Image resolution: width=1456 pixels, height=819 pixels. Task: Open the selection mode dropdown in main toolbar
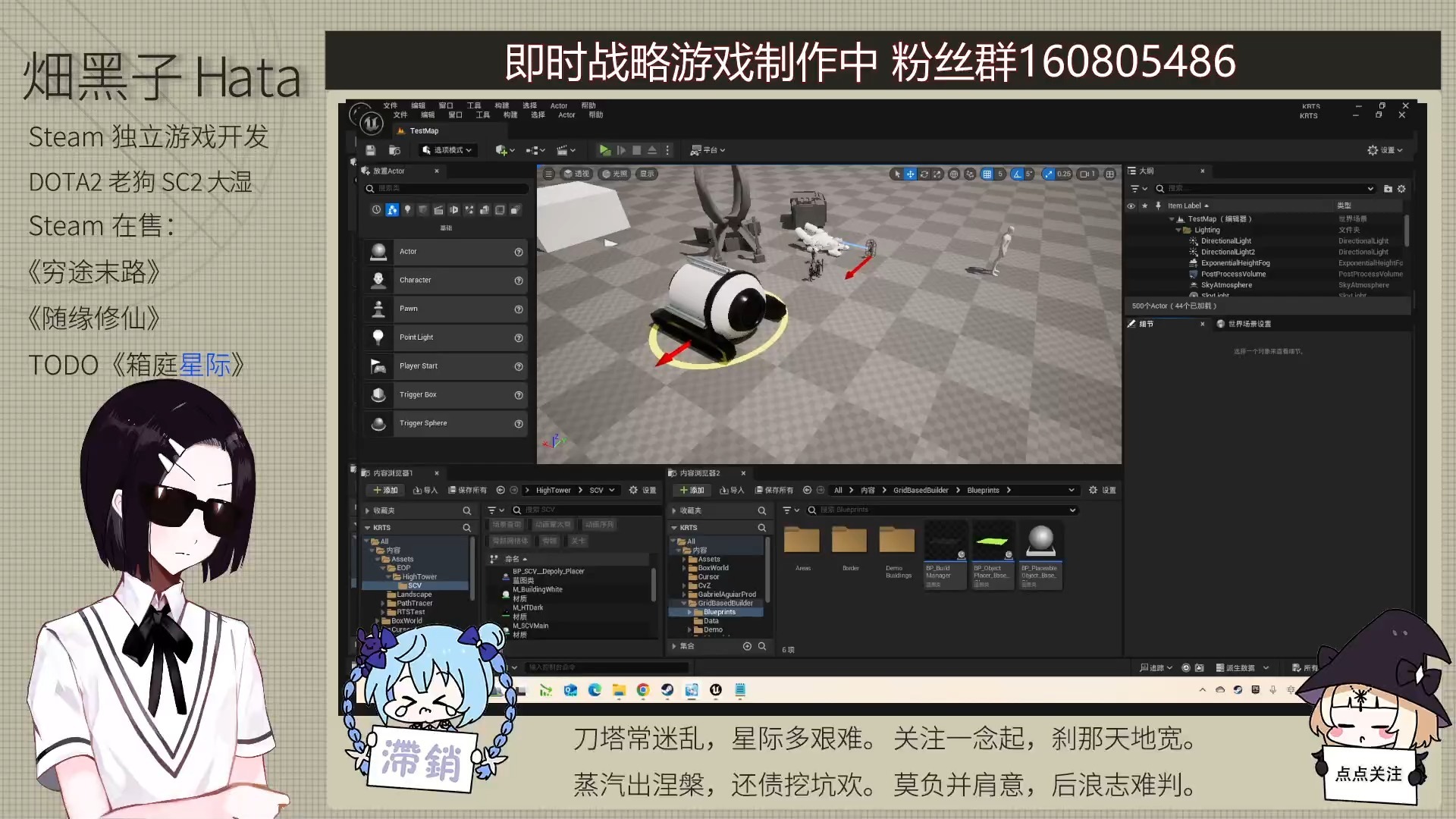447,150
